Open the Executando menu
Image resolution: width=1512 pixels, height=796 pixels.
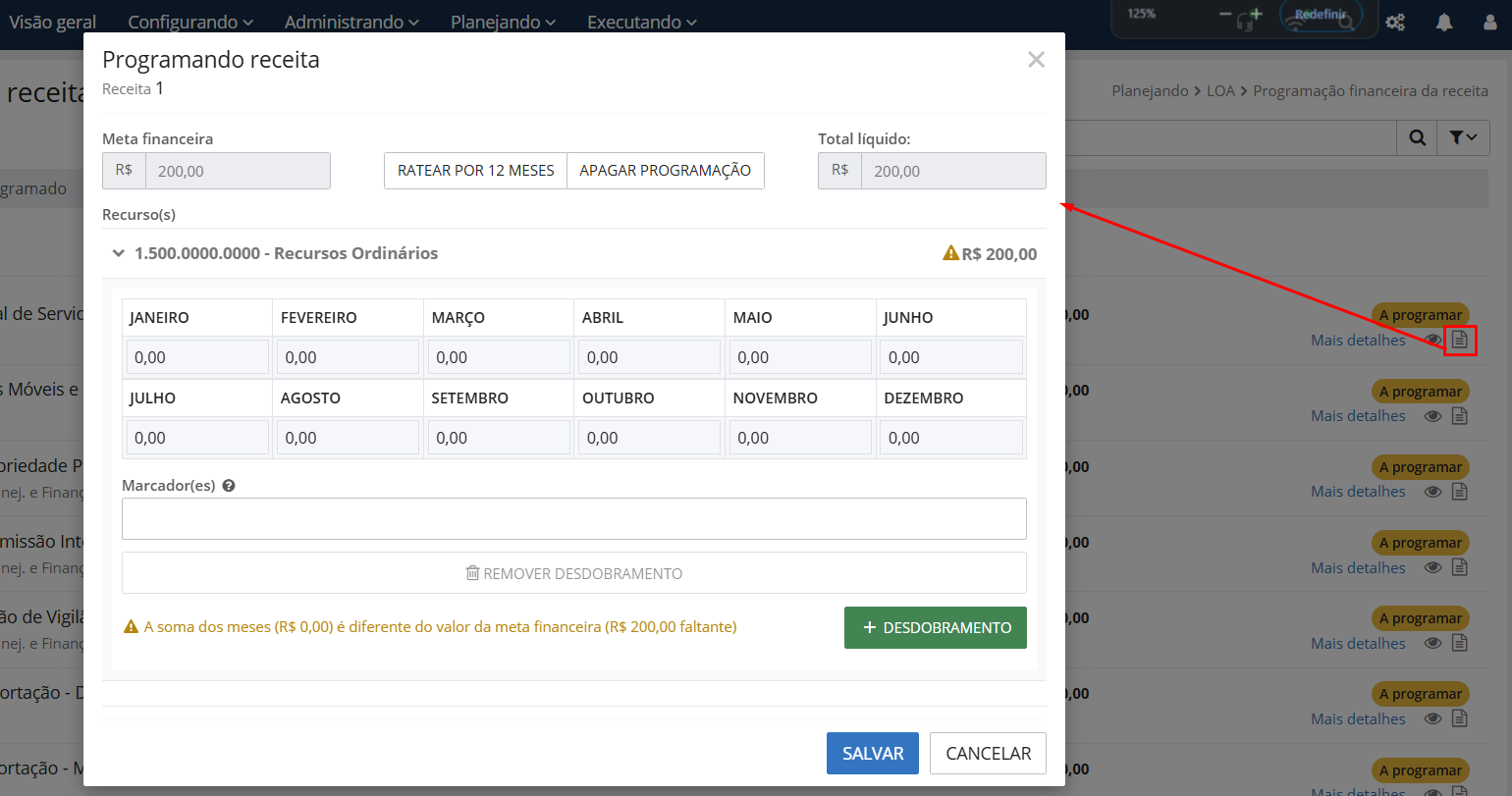pyautogui.click(x=642, y=22)
